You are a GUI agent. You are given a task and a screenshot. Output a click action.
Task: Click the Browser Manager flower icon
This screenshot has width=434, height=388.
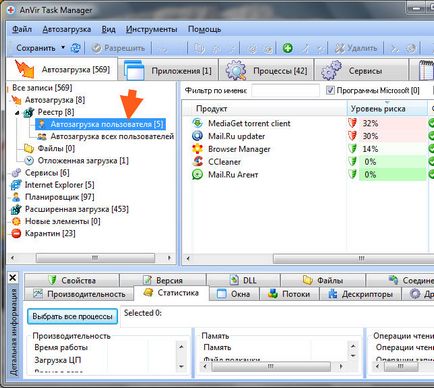click(198, 149)
